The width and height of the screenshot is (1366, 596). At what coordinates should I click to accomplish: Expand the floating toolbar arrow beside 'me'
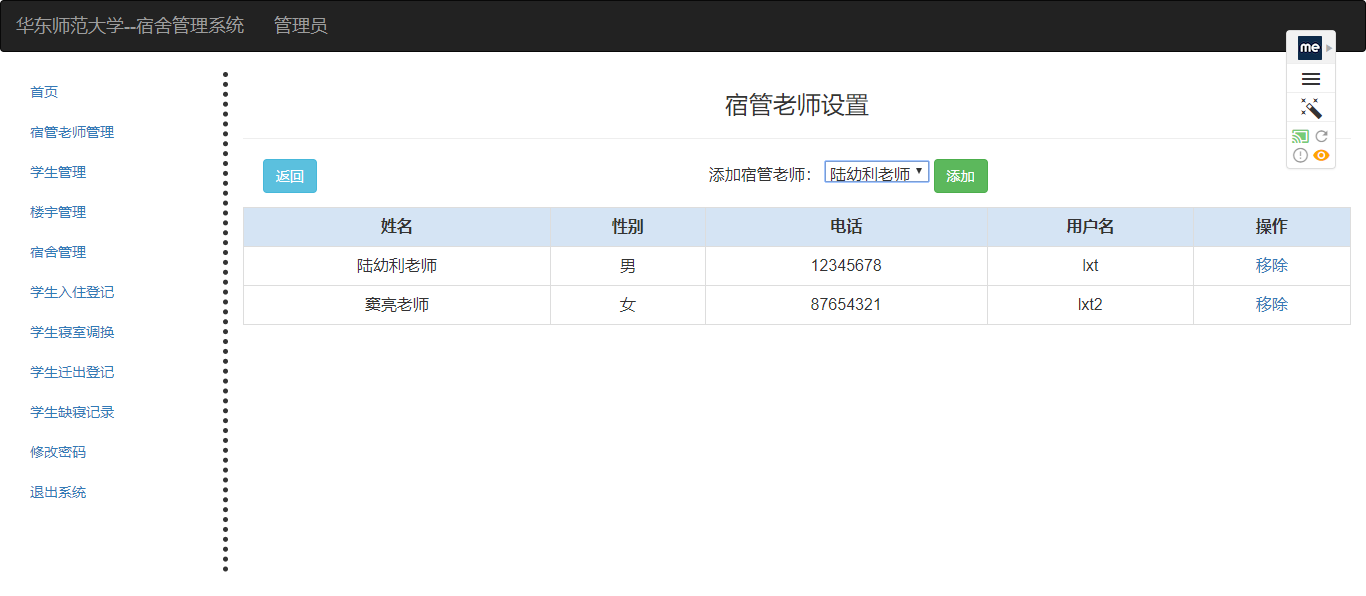click(1329, 48)
